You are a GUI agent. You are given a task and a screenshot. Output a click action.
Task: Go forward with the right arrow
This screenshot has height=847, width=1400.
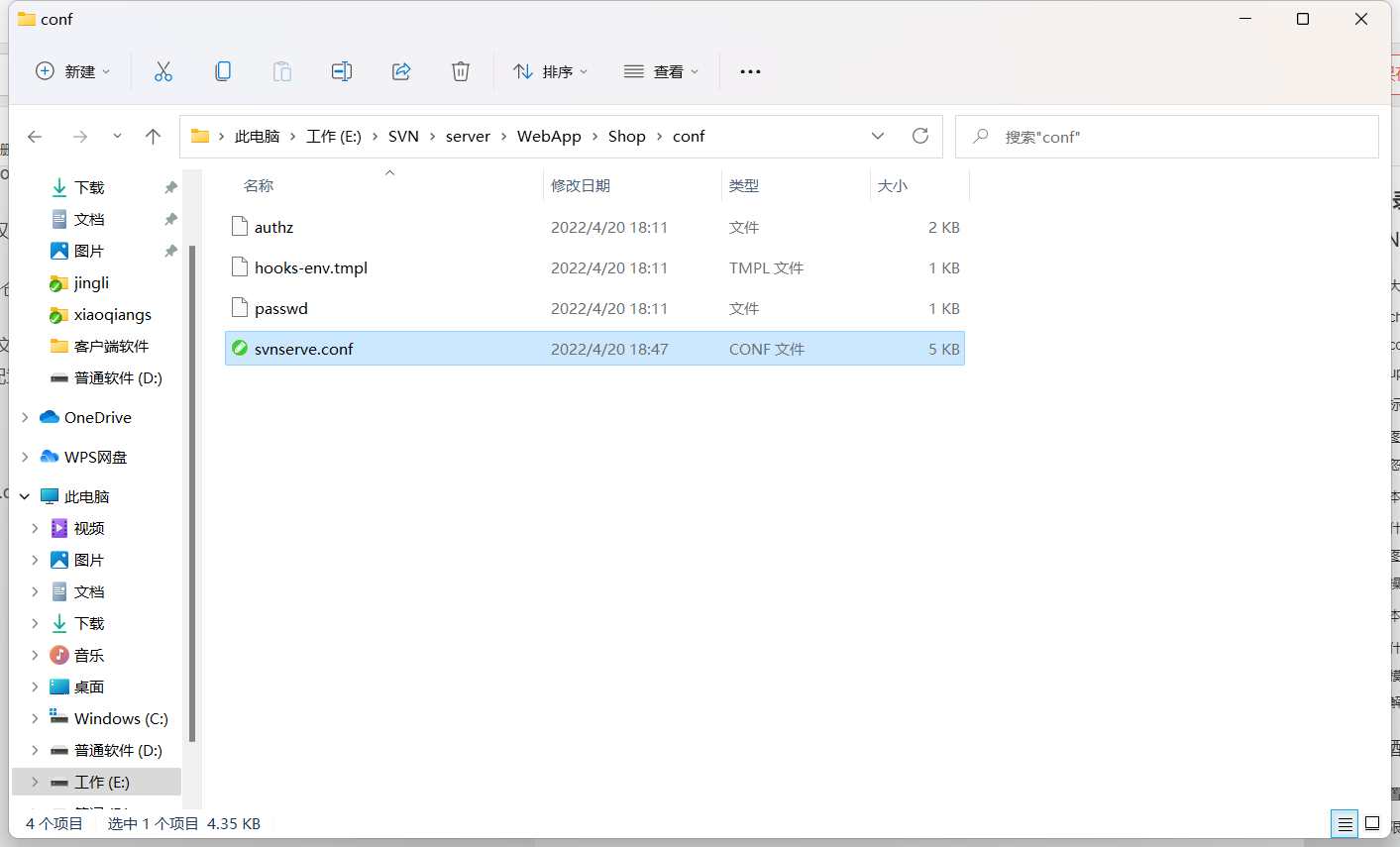point(80,137)
